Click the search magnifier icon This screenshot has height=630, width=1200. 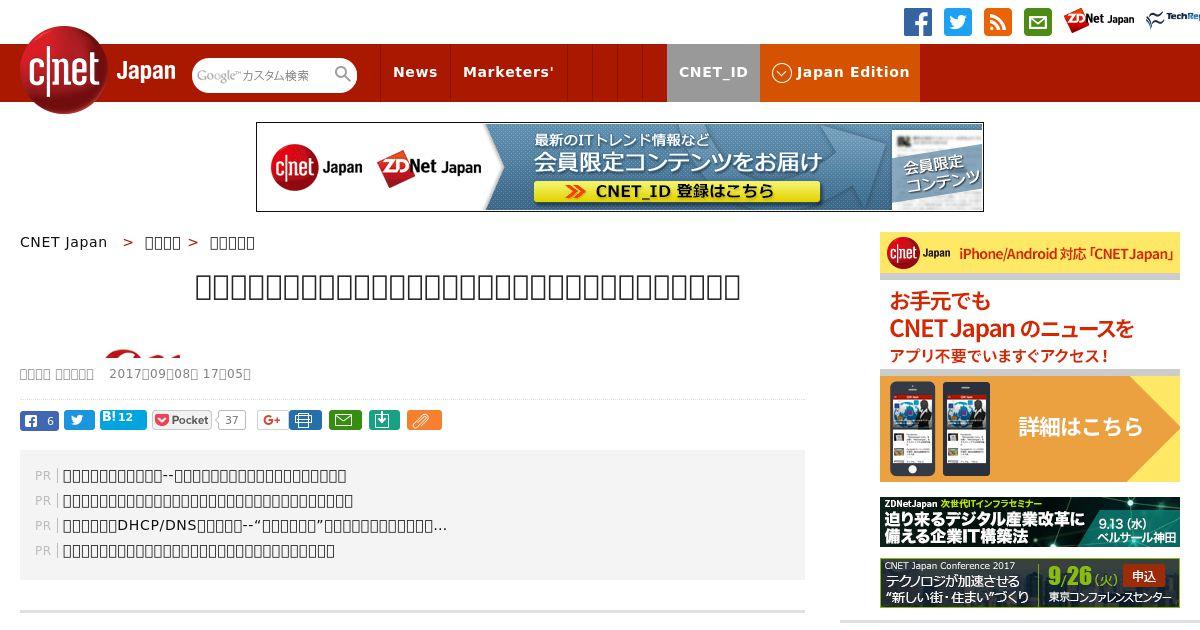[343, 74]
